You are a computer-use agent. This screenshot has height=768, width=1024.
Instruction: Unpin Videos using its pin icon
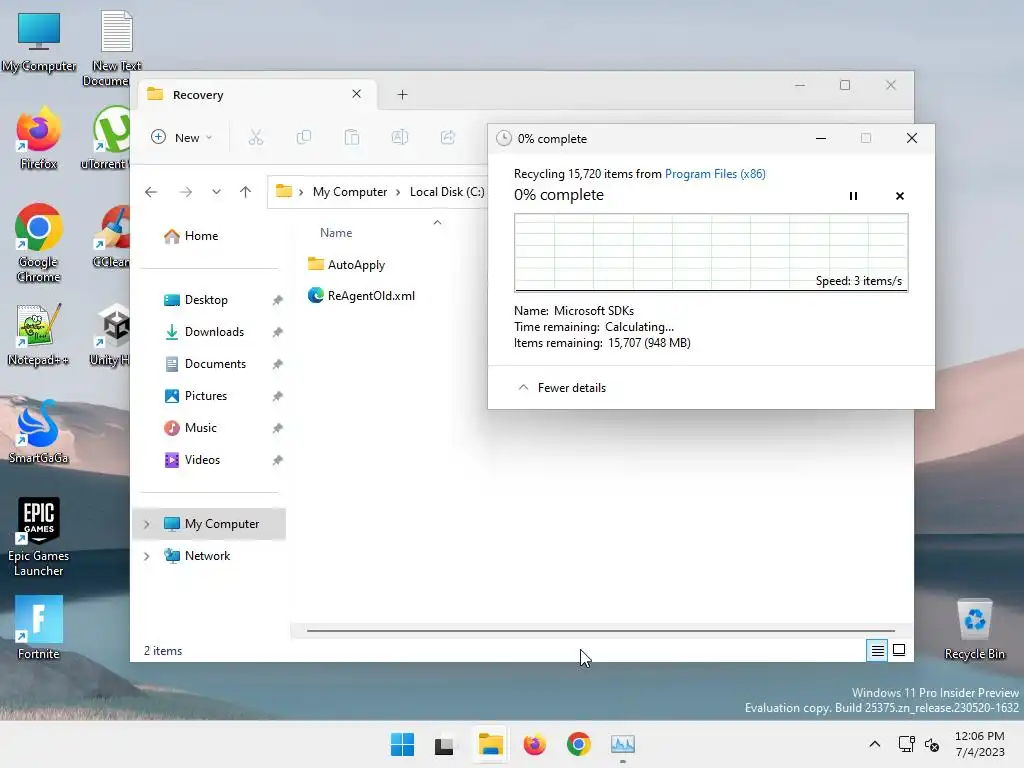coord(278,460)
